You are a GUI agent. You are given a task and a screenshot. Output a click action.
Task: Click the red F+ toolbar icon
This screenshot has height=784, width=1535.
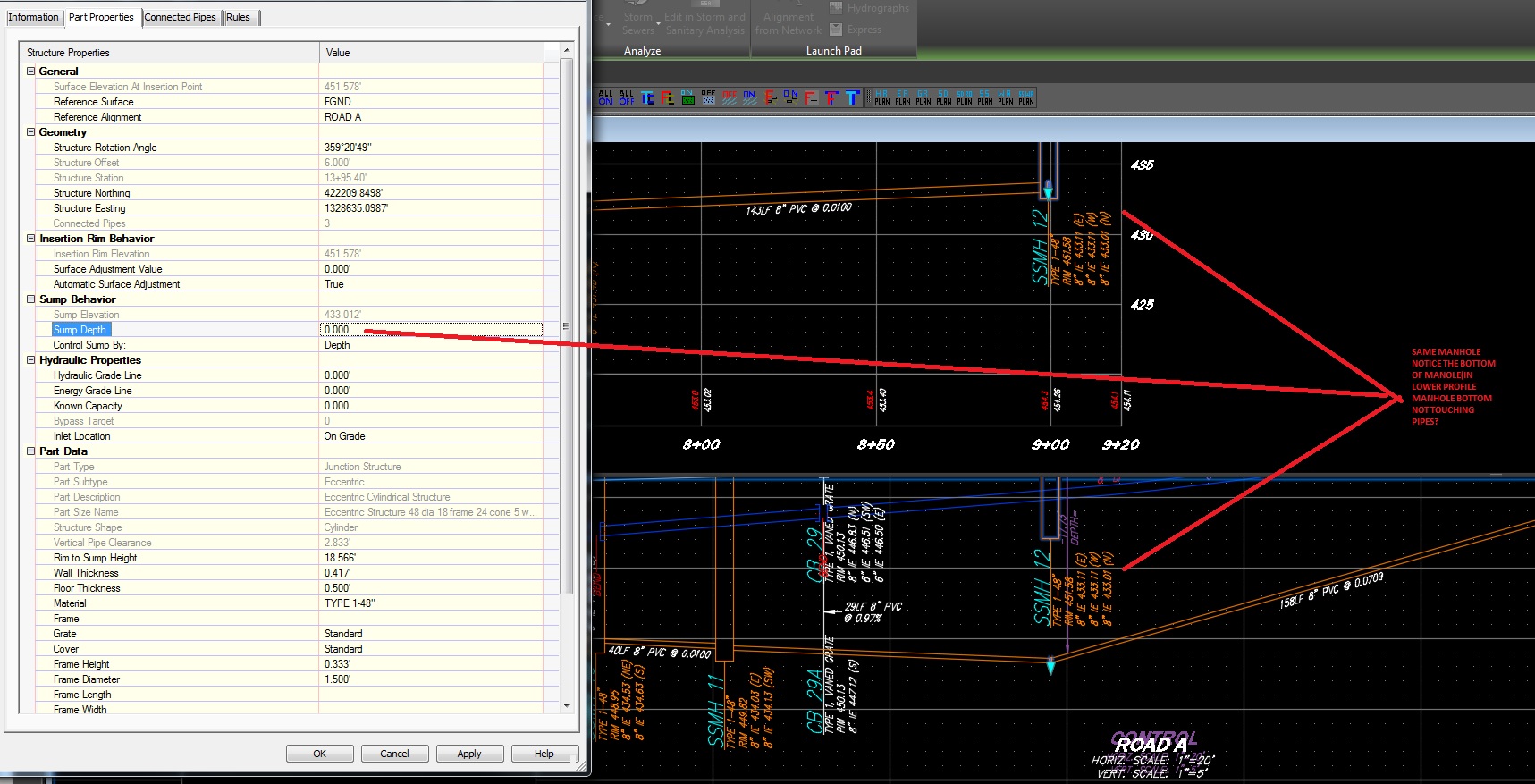coord(812,97)
